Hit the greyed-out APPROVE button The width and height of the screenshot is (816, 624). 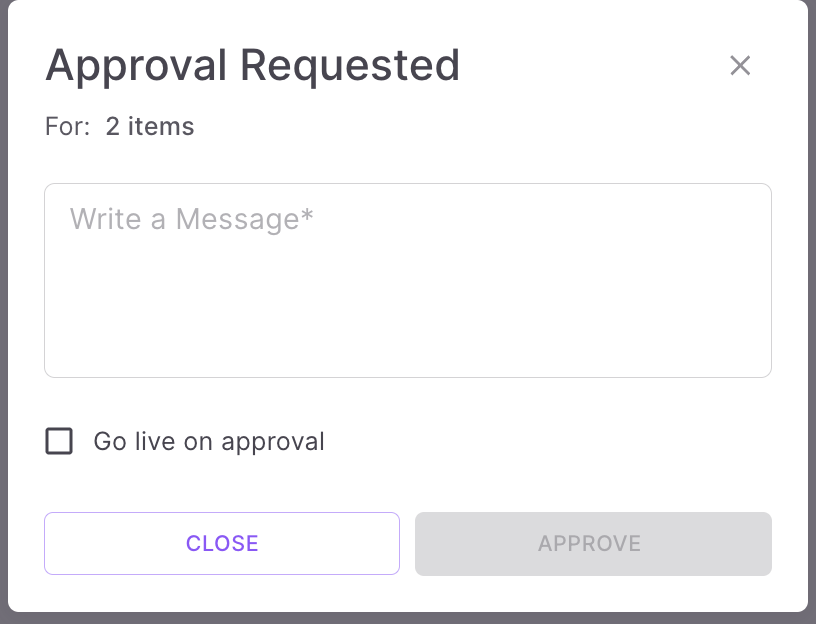click(x=593, y=543)
